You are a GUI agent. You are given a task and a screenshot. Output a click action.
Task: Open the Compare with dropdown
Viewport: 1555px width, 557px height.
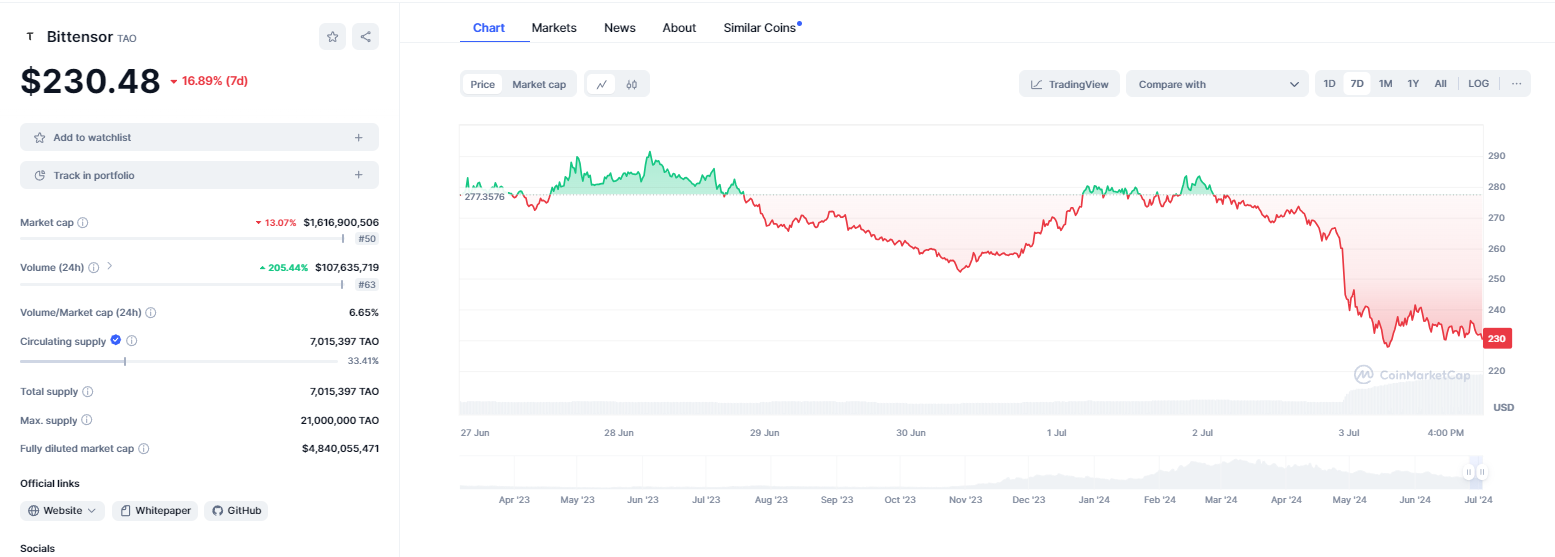1216,85
